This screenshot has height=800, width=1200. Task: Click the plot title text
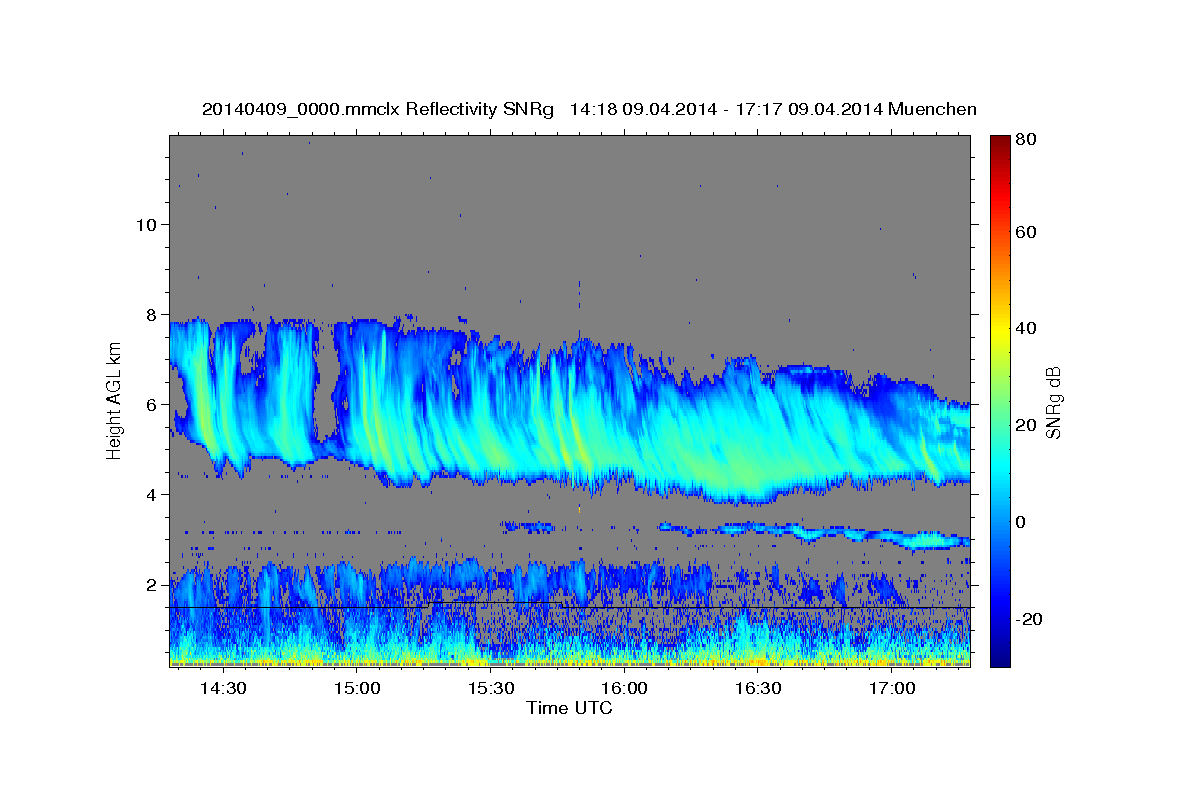pyautogui.click(x=589, y=109)
